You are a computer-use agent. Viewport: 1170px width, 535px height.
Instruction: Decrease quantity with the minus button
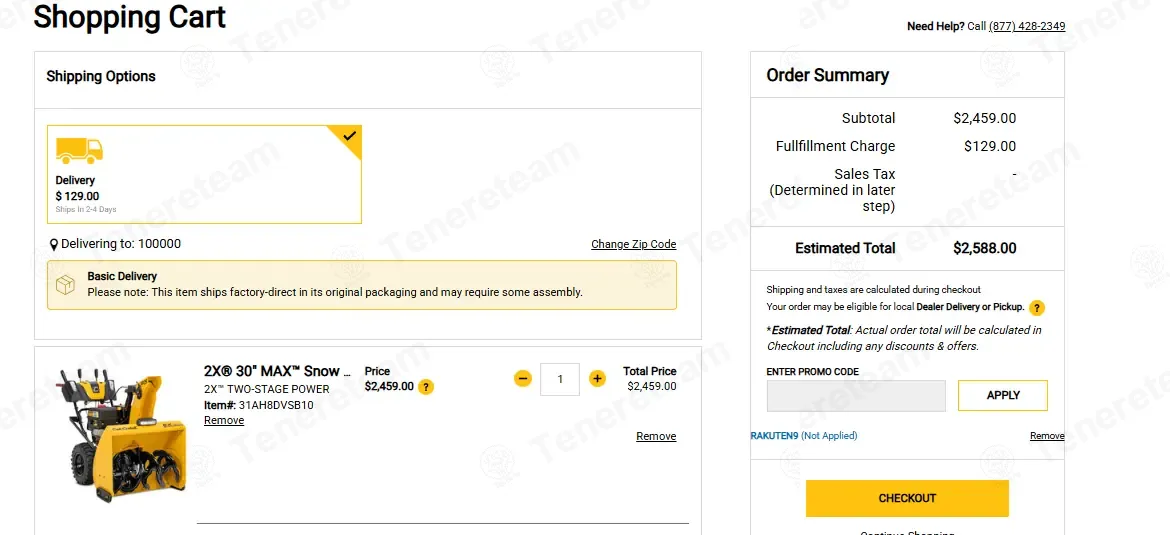click(523, 378)
